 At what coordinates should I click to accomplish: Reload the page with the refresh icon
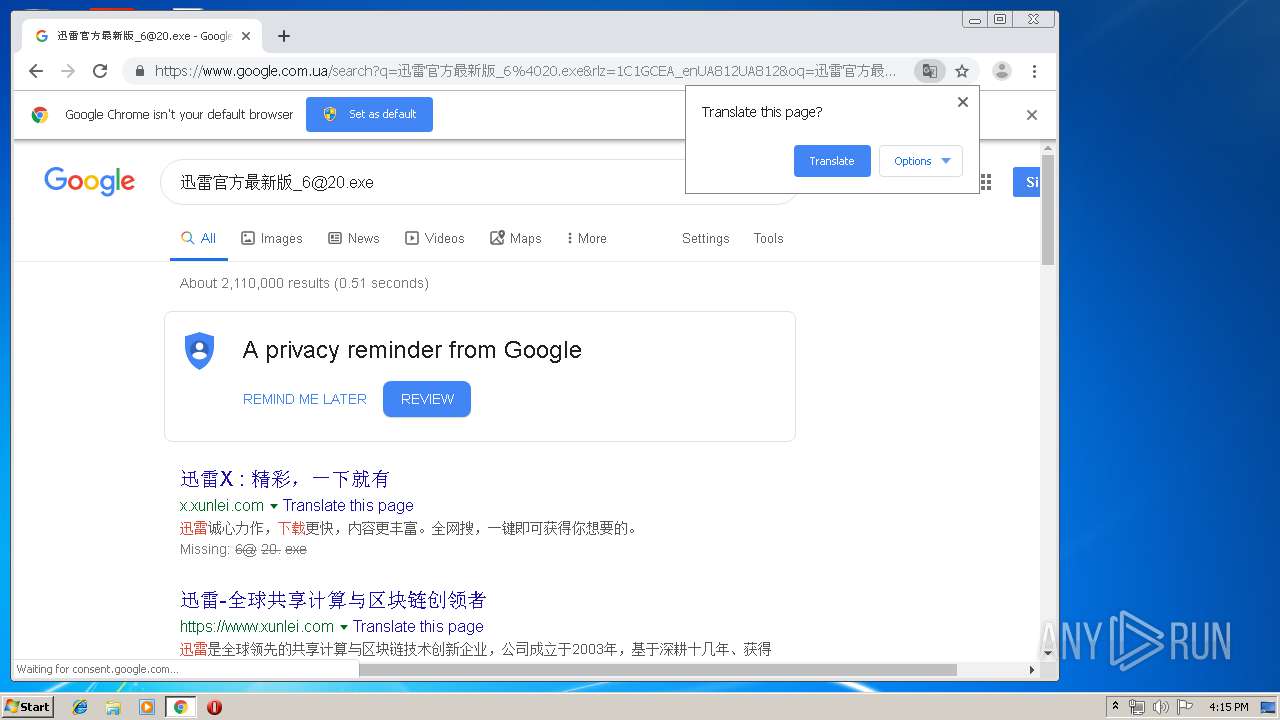100,71
